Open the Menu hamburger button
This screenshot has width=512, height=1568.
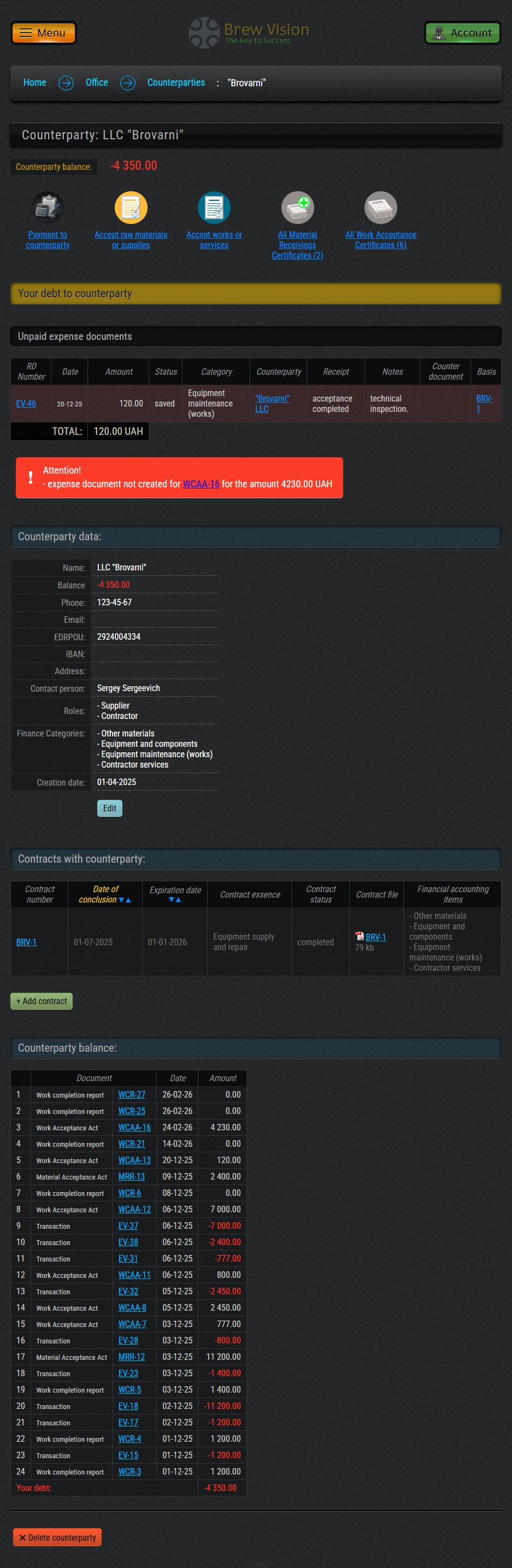(x=43, y=33)
